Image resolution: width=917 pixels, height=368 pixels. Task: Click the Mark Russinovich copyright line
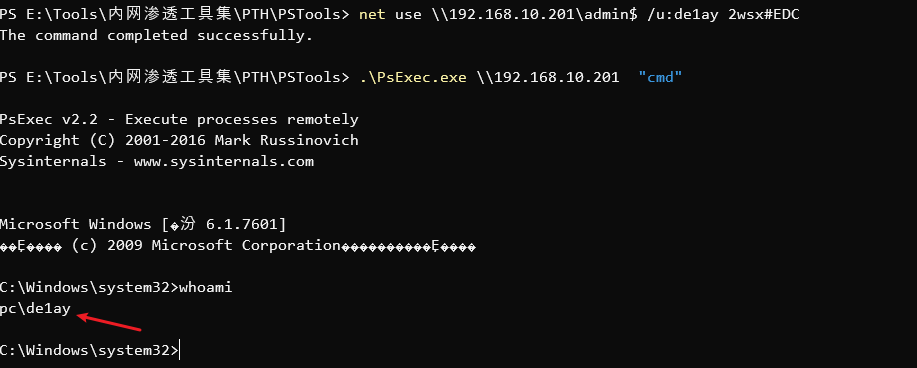179,140
